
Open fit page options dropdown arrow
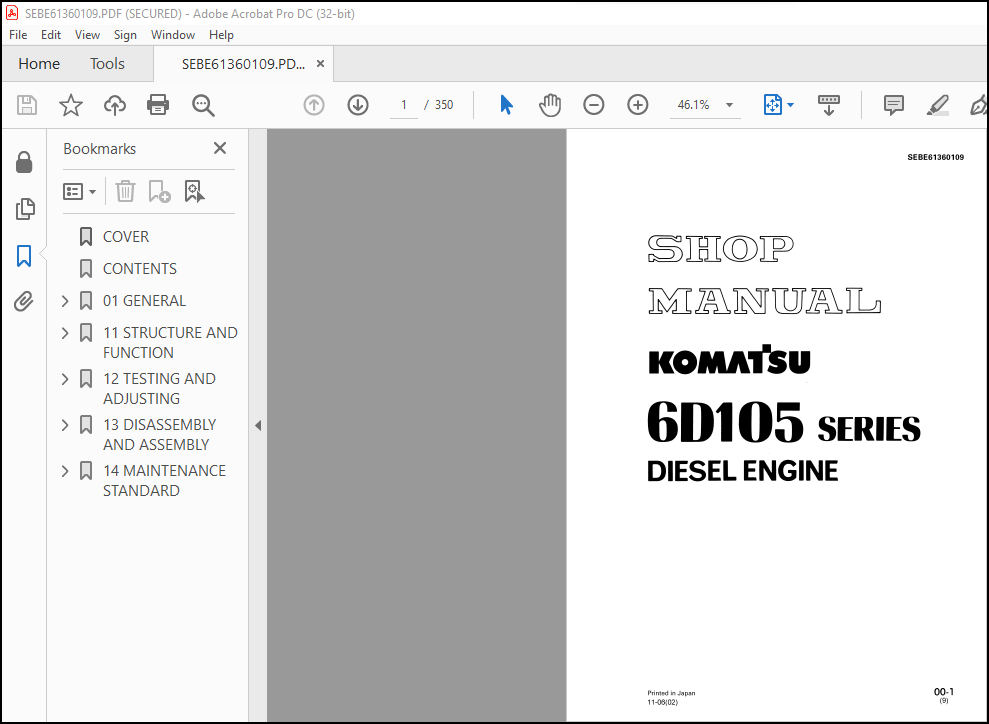[x=790, y=105]
